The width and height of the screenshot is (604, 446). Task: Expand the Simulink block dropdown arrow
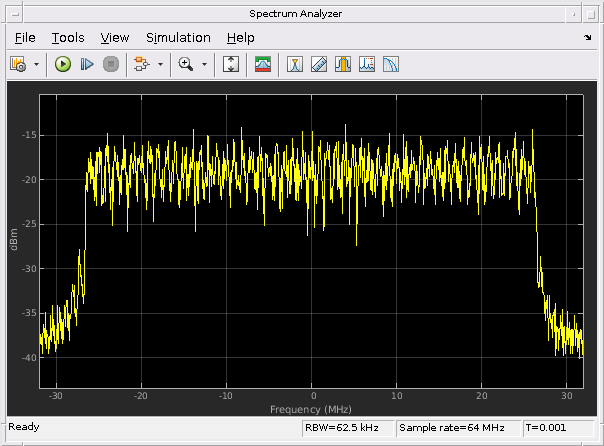(x=161, y=64)
